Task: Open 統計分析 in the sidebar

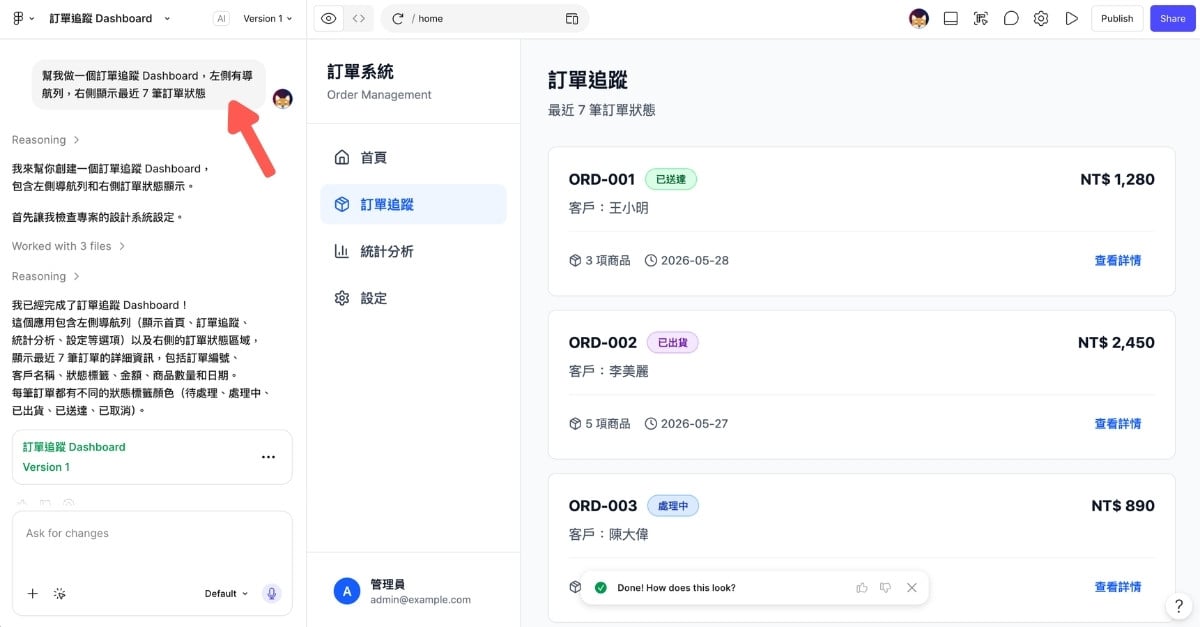Action: (x=413, y=251)
